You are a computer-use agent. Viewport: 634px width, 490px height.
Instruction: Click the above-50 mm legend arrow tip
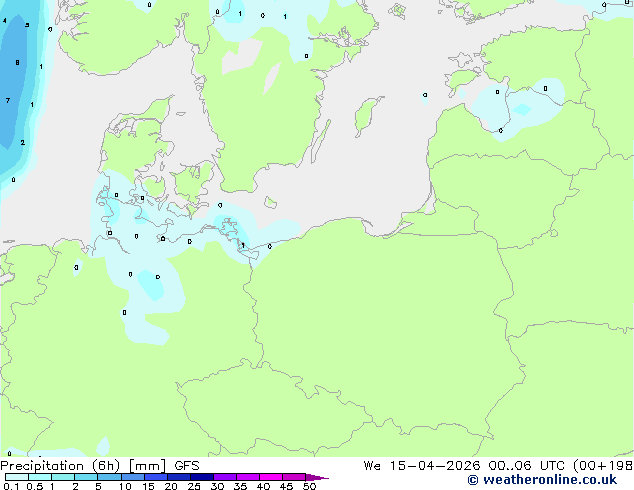[317, 477]
